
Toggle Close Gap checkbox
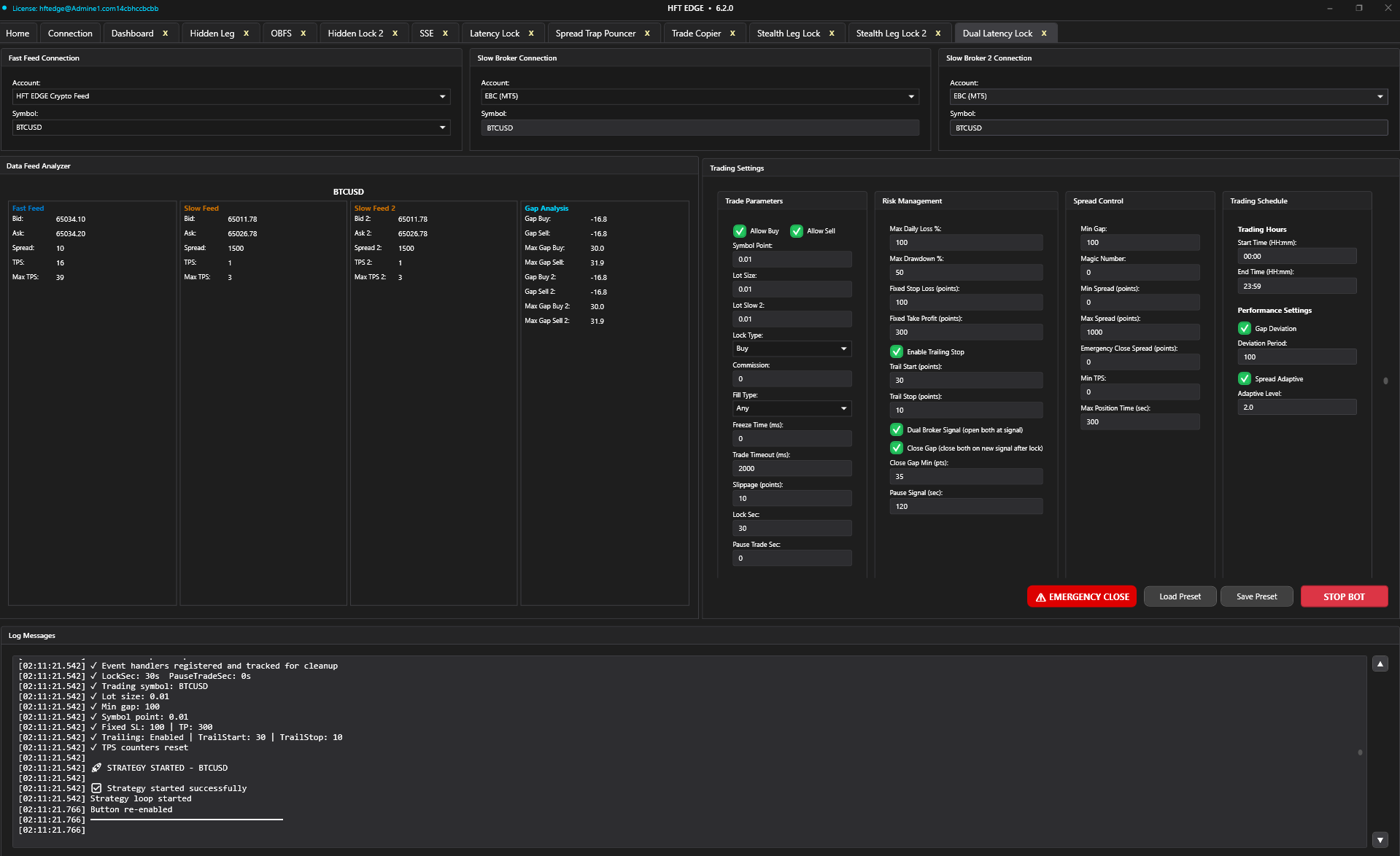[896, 448]
